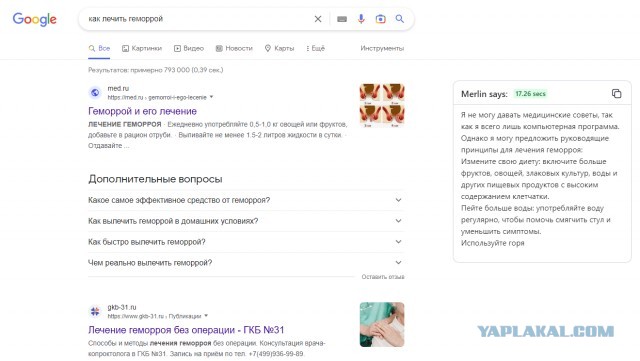
Task: Select the Все results tab
Action: tap(99, 48)
